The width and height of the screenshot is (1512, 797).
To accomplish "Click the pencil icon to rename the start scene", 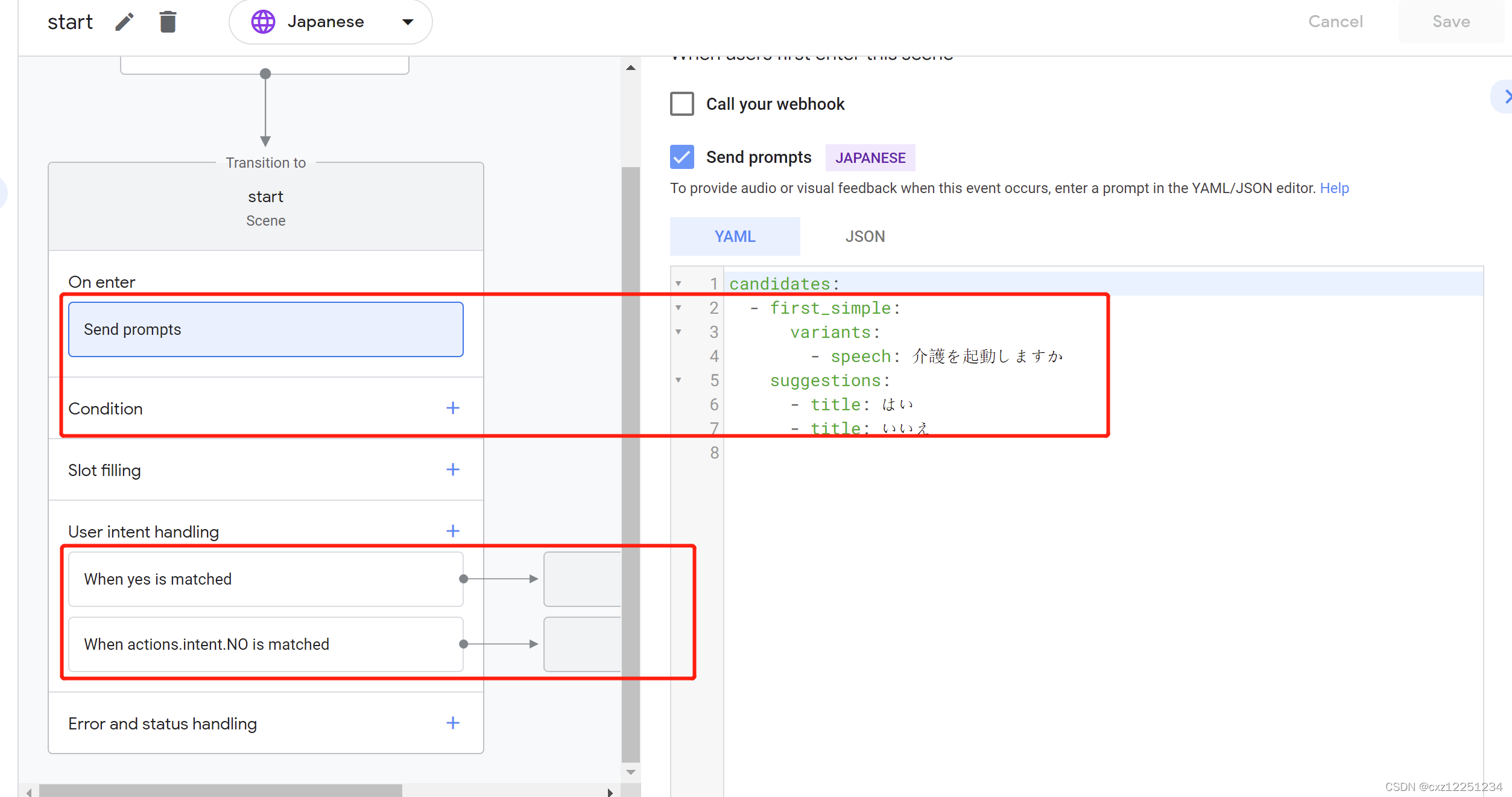I will [124, 22].
